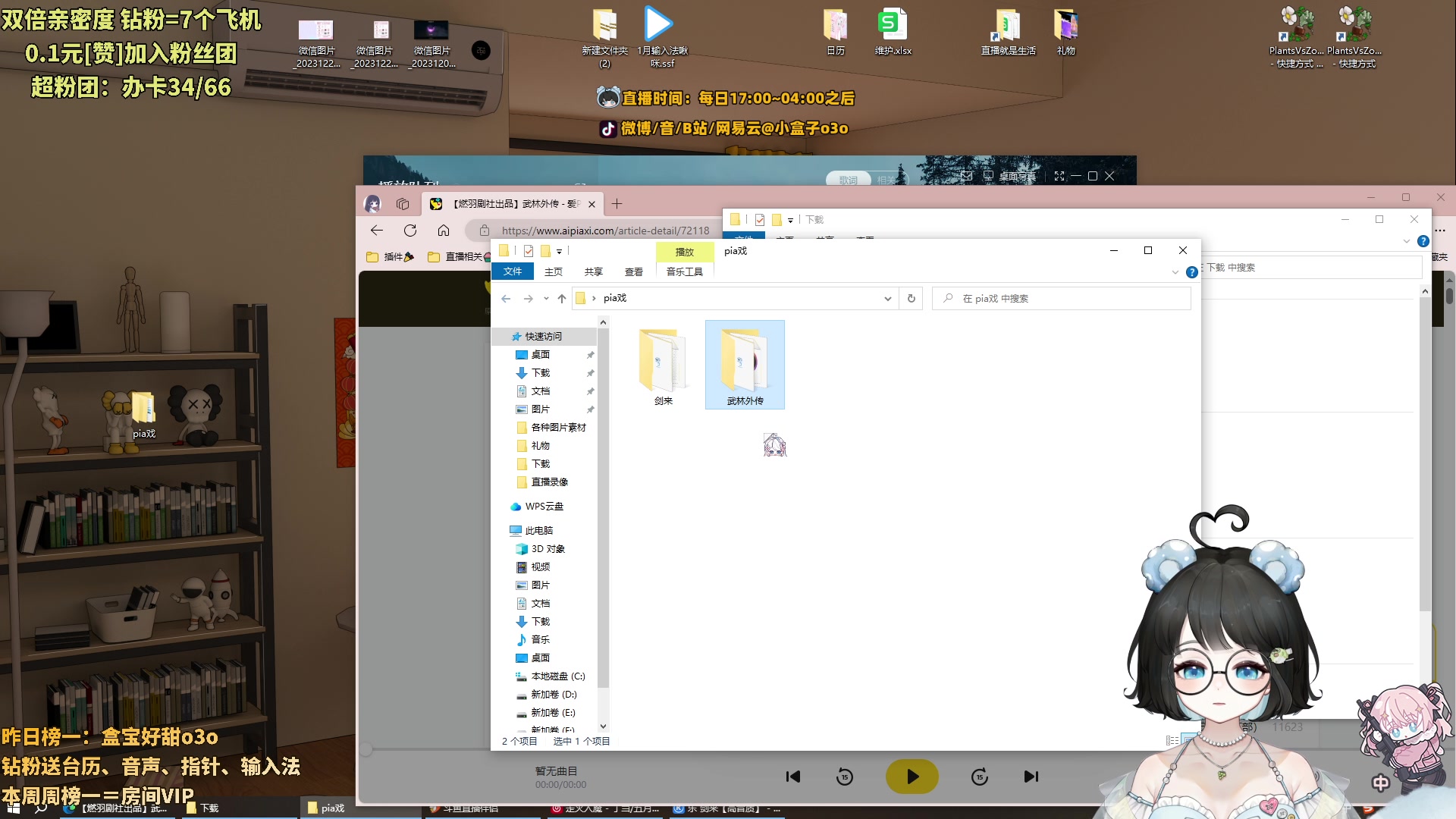Open the 插件 bookmark in the favorites bar

point(391,256)
